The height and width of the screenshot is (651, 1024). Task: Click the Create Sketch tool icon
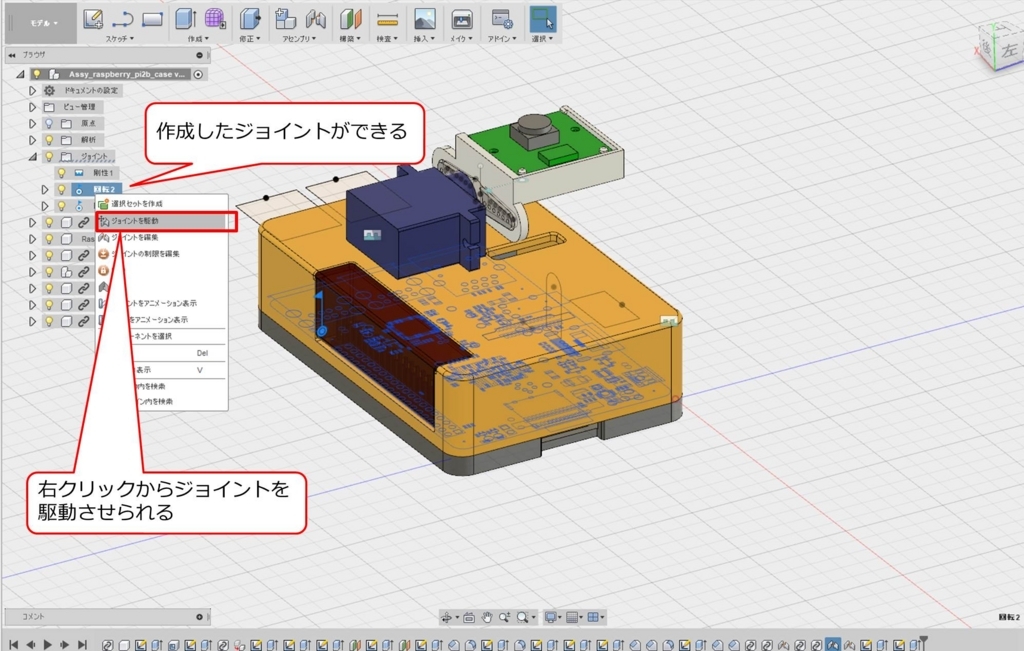[93, 19]
